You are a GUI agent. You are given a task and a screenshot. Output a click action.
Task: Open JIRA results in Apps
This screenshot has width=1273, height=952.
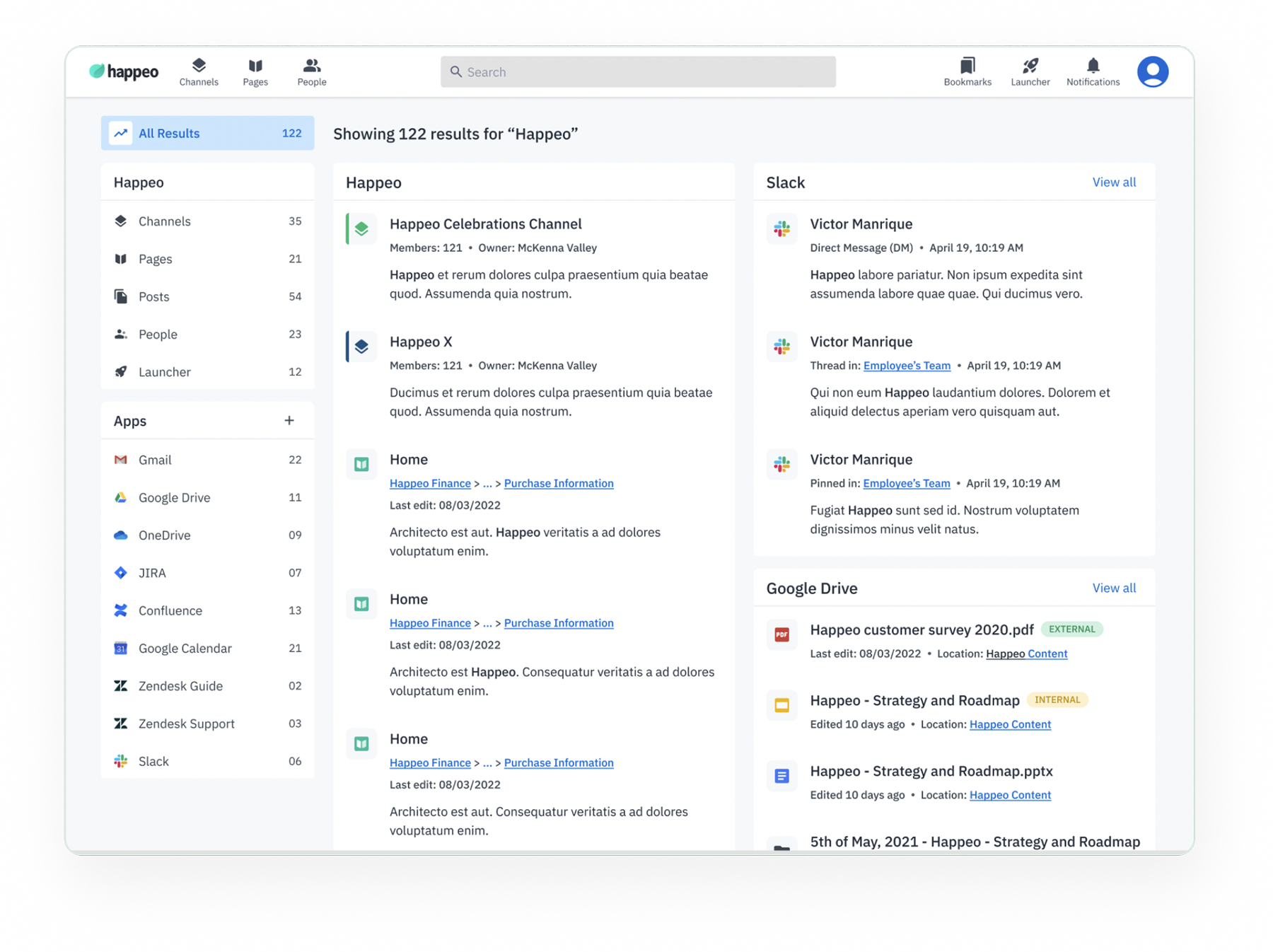click(207, 572)
